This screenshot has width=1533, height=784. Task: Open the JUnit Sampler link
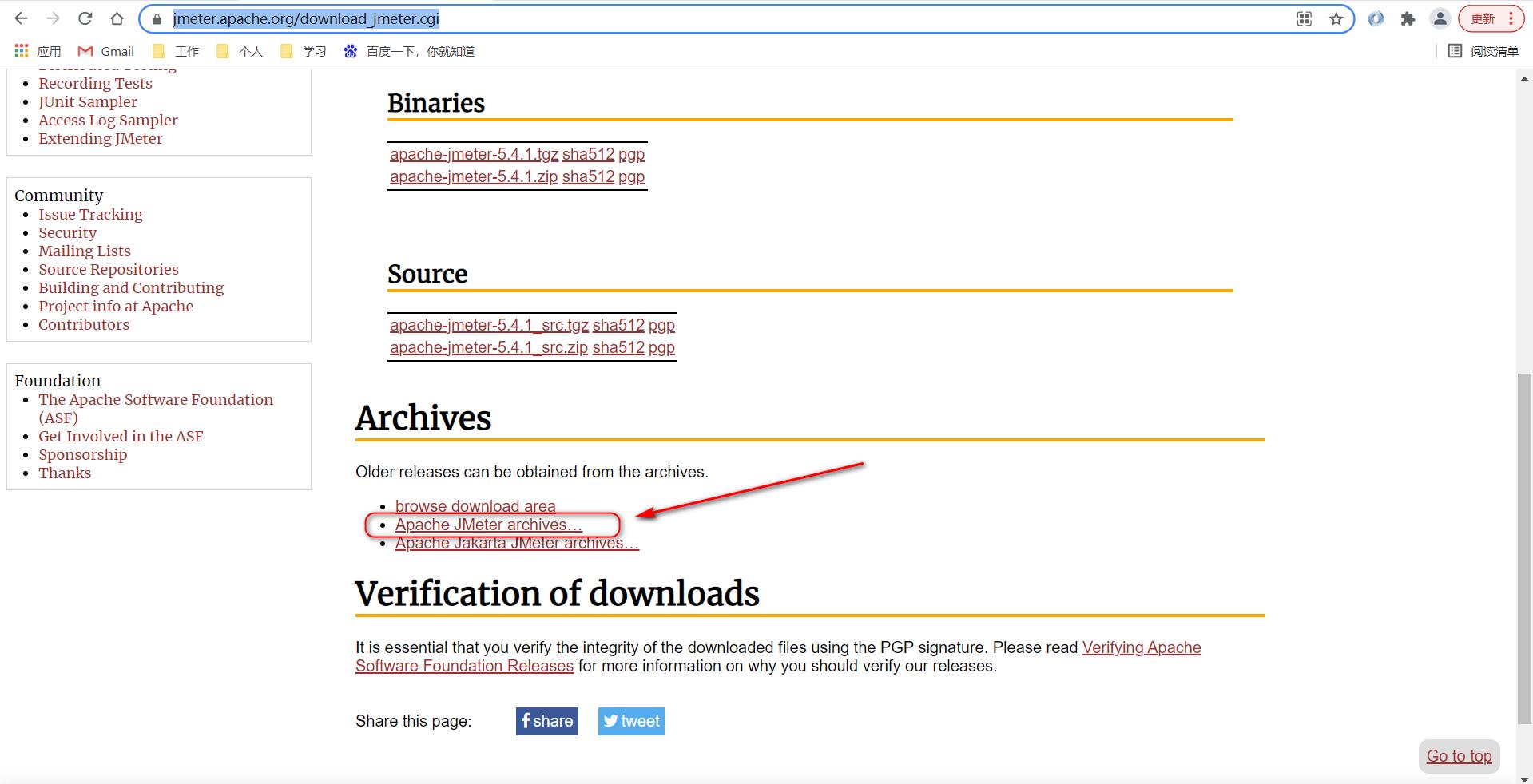pos(88,101)
